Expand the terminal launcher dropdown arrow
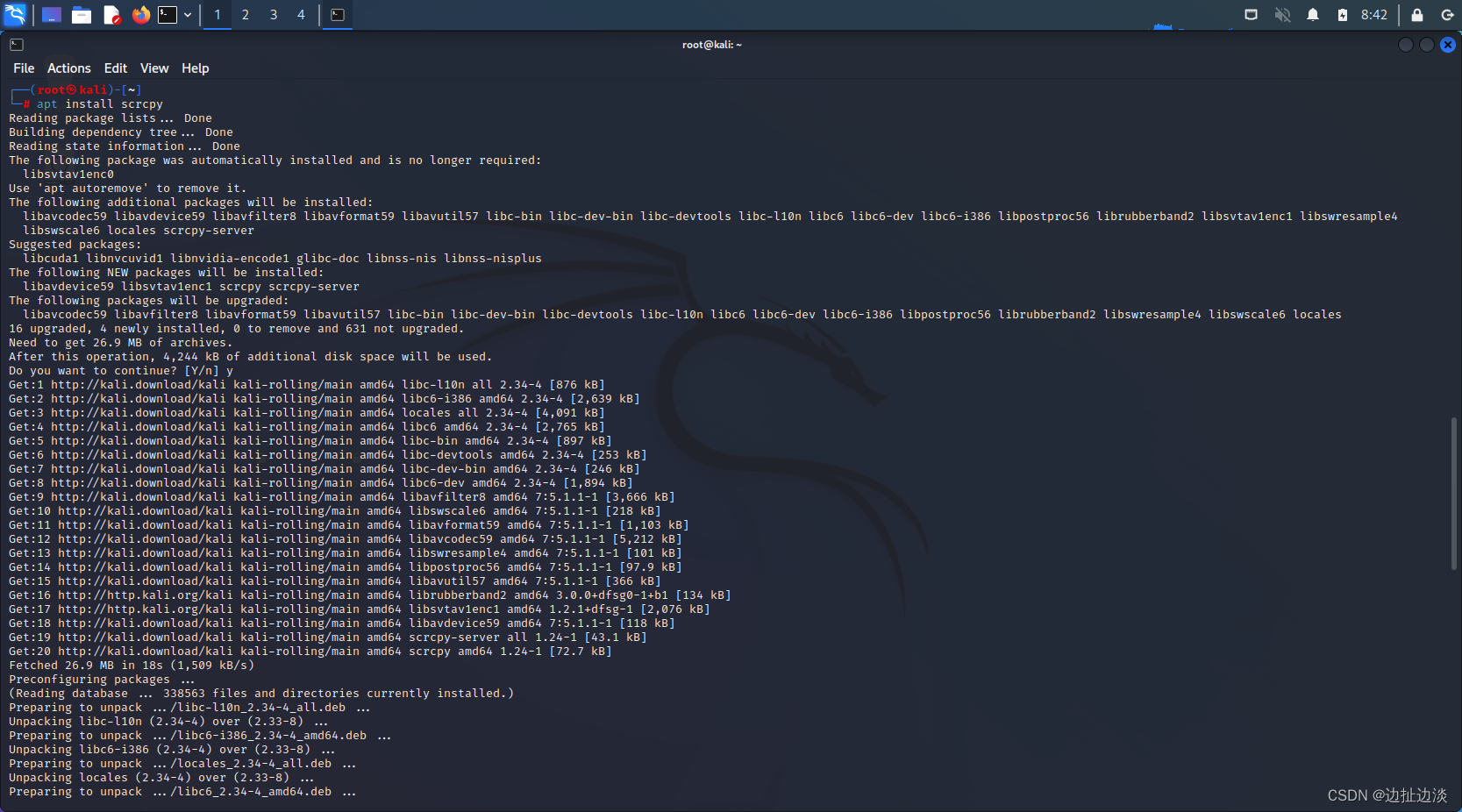 [187, 15]
